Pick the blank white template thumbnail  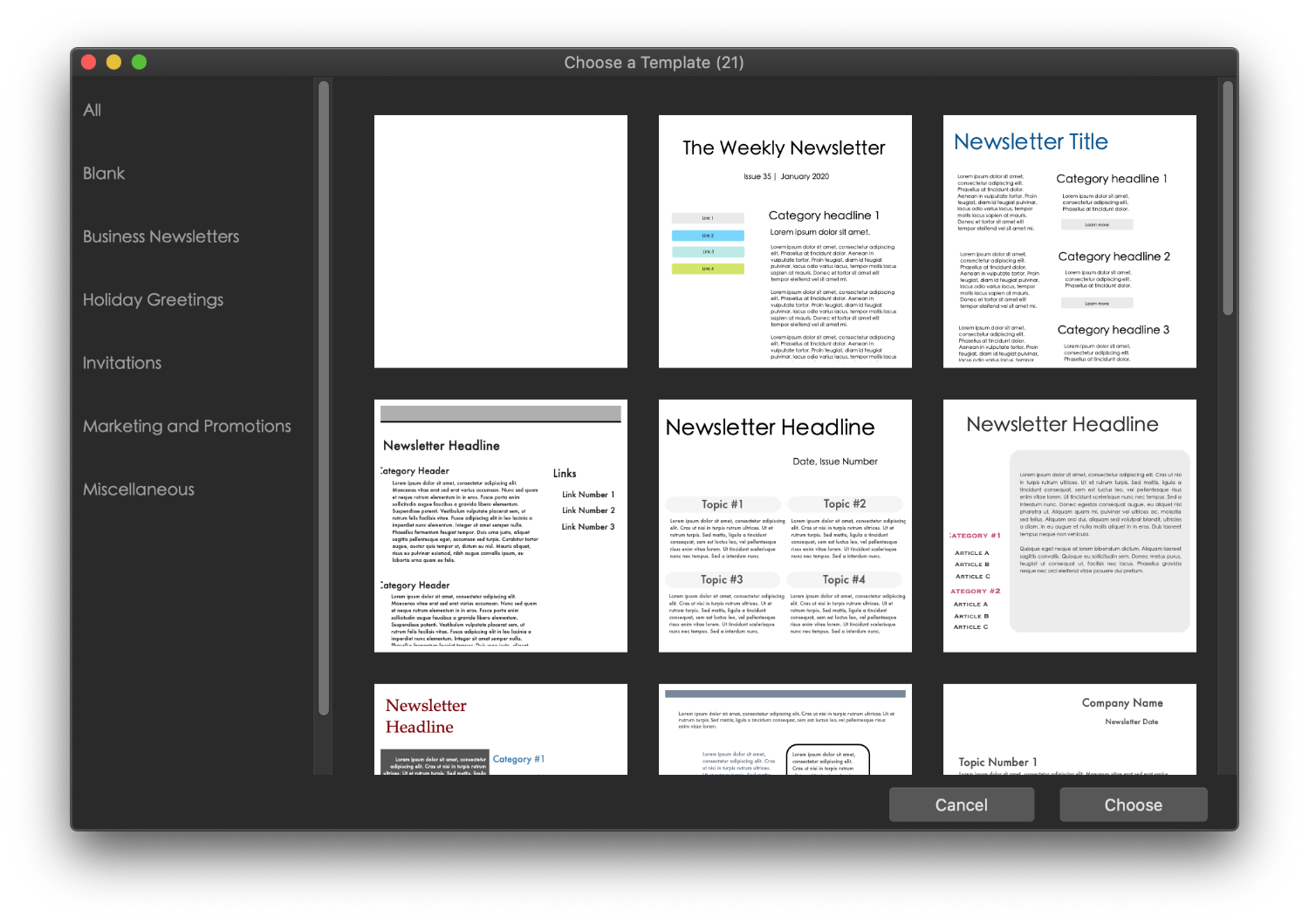(x=501, y=242)
